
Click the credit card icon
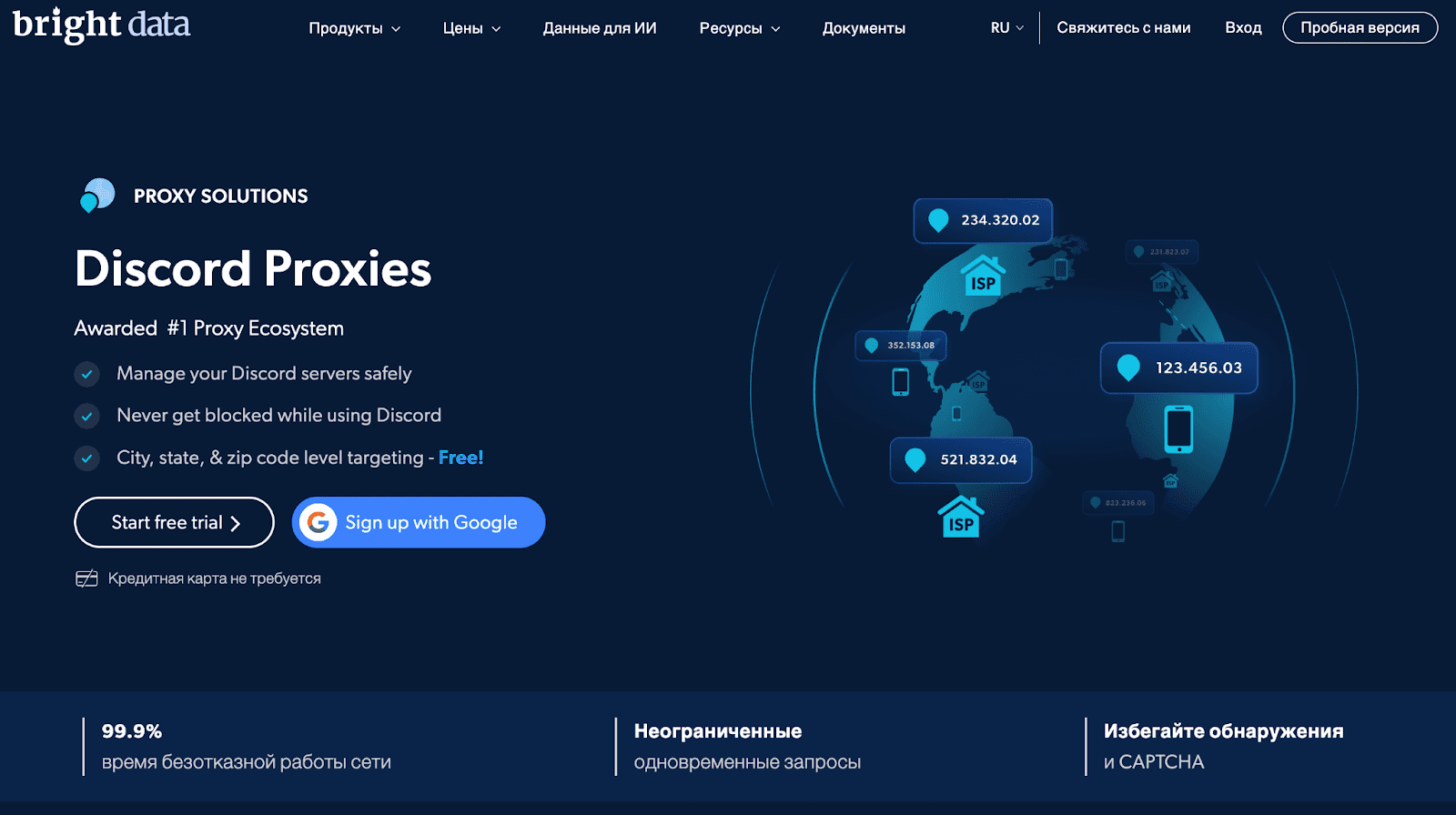(x=86, y=579)
